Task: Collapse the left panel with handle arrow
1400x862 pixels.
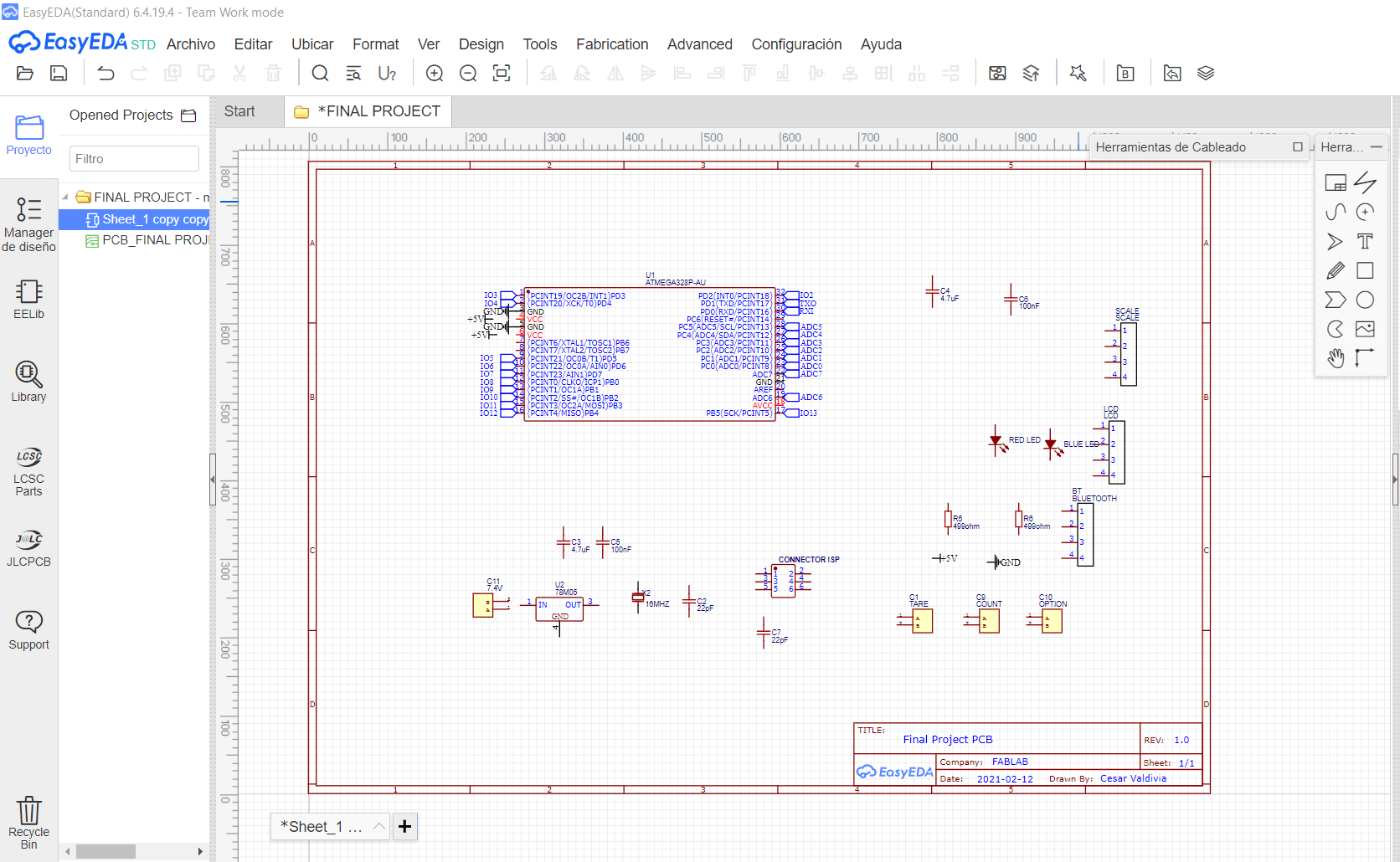Action: pyautogui.click(x=213, y=480)
